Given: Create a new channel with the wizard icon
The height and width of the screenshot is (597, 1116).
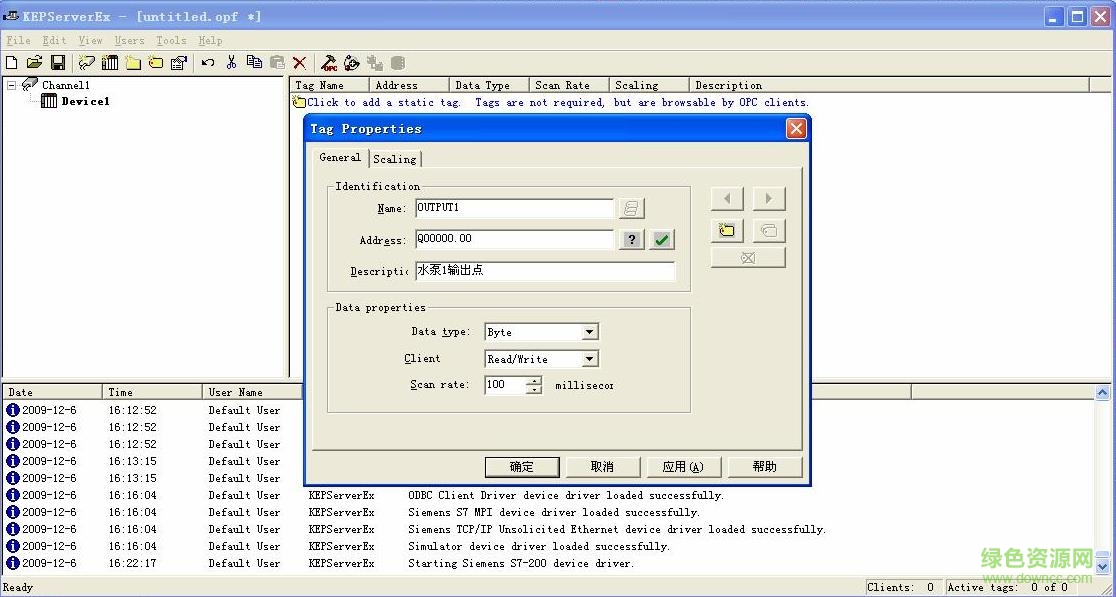Looking at the screenshot, I should pyautogui.click(x=86, y=62).
